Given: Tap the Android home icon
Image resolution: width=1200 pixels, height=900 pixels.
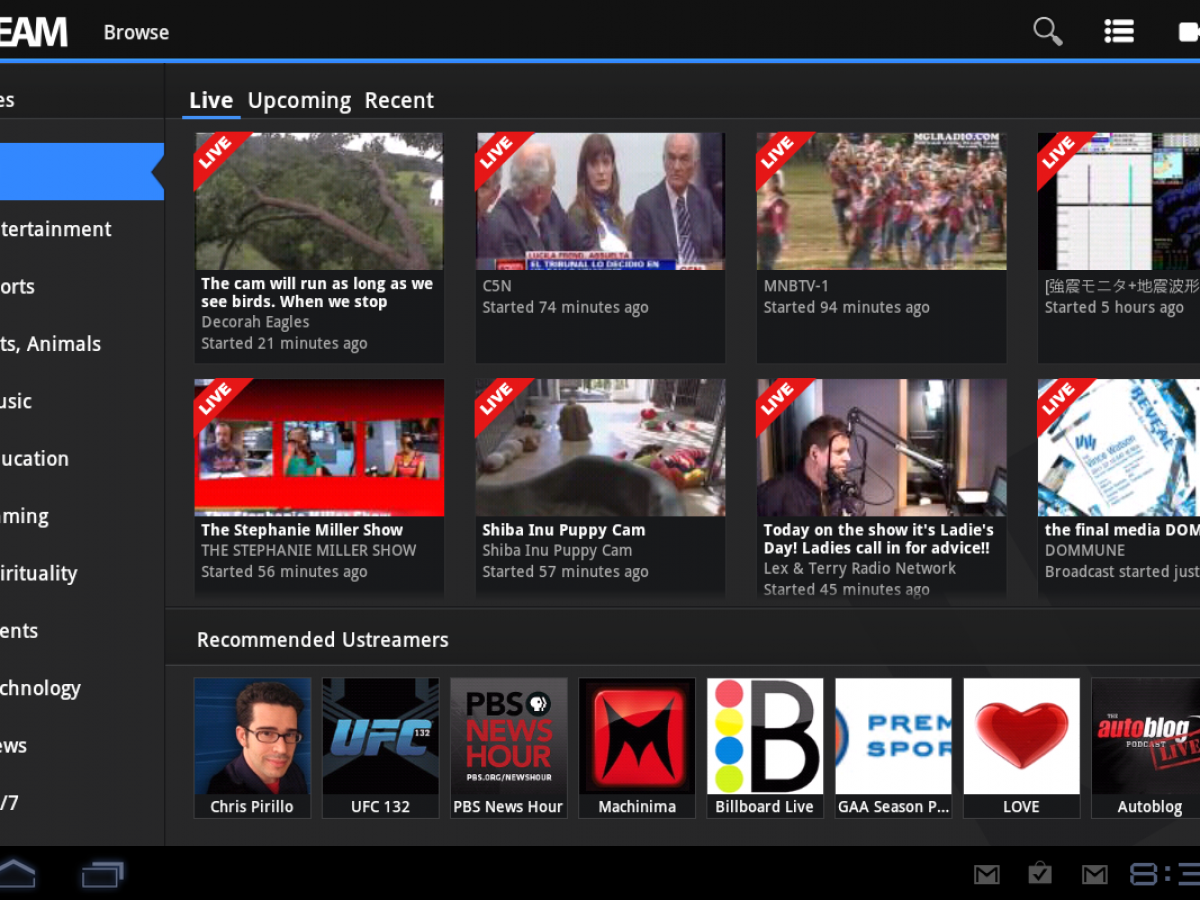Looking at the screenshot, I should (16, 874).
